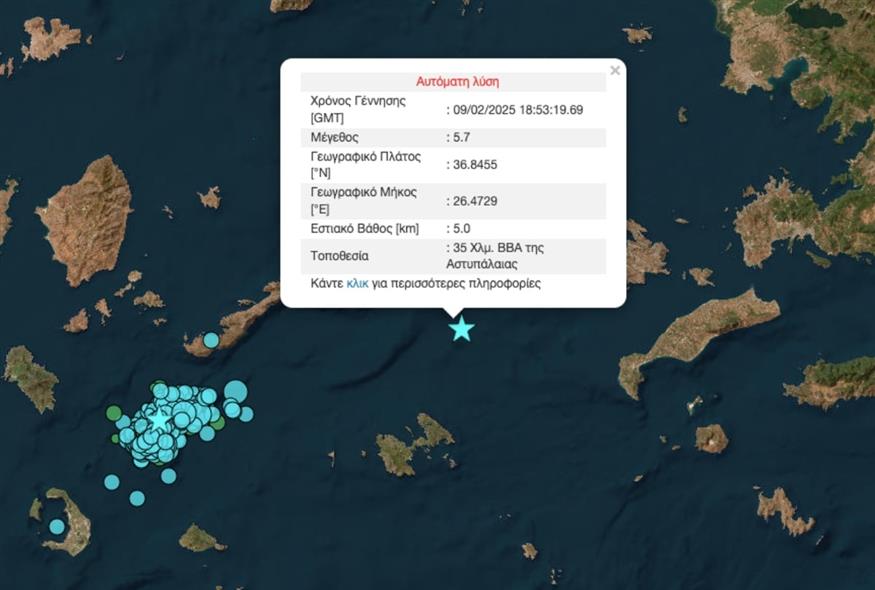Select the star marker inside the earthquake cluster

(159, 420)
